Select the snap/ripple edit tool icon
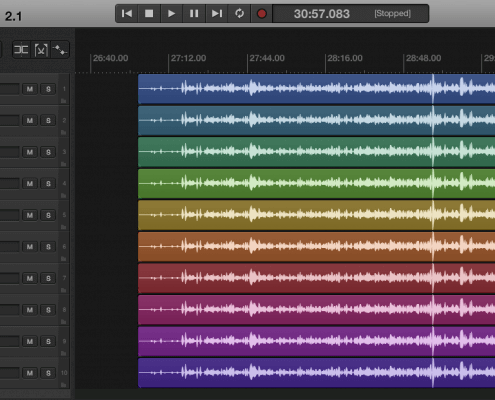 pyautogui.click(x=21, y=50)
